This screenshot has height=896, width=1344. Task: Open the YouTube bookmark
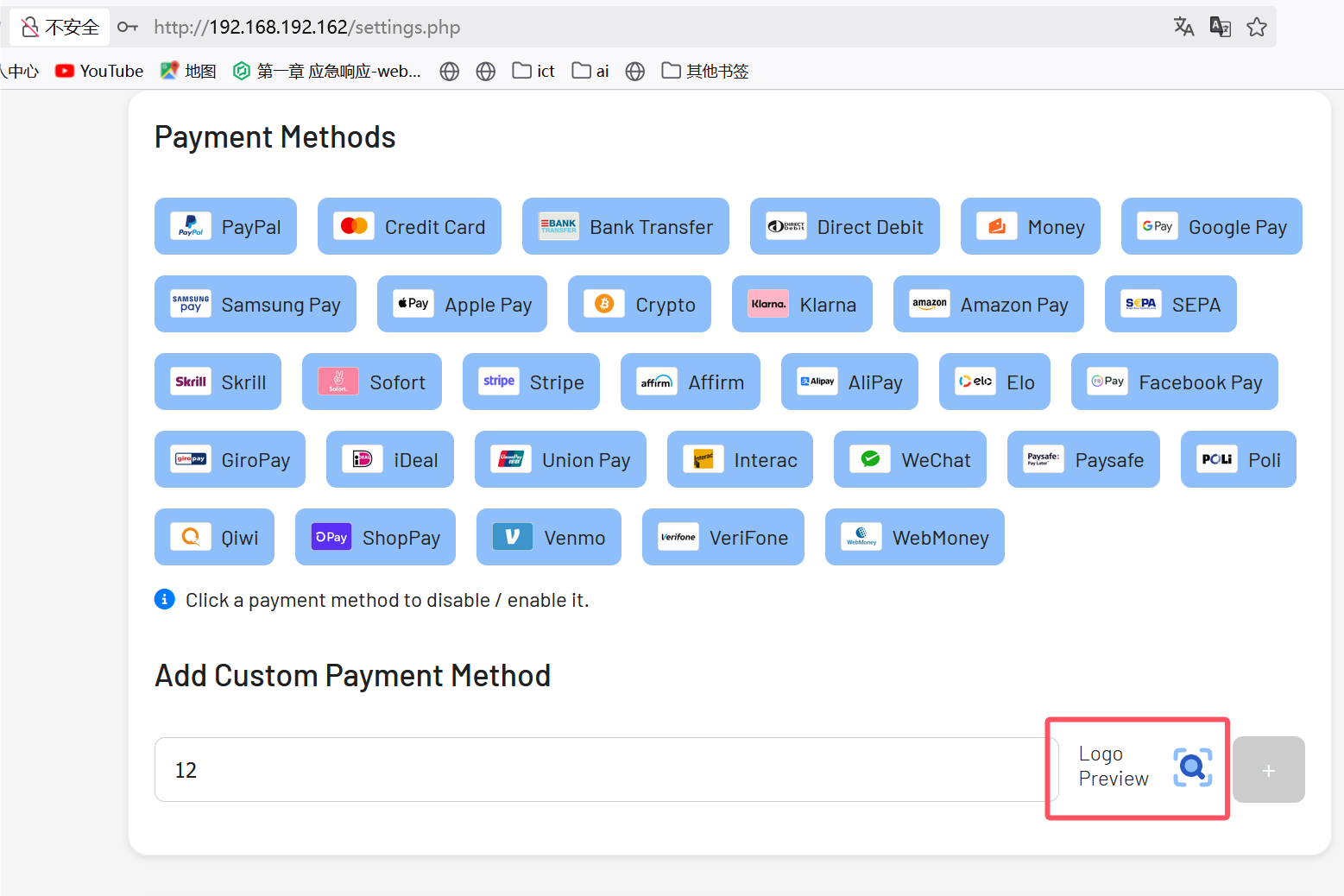point(99,71)
